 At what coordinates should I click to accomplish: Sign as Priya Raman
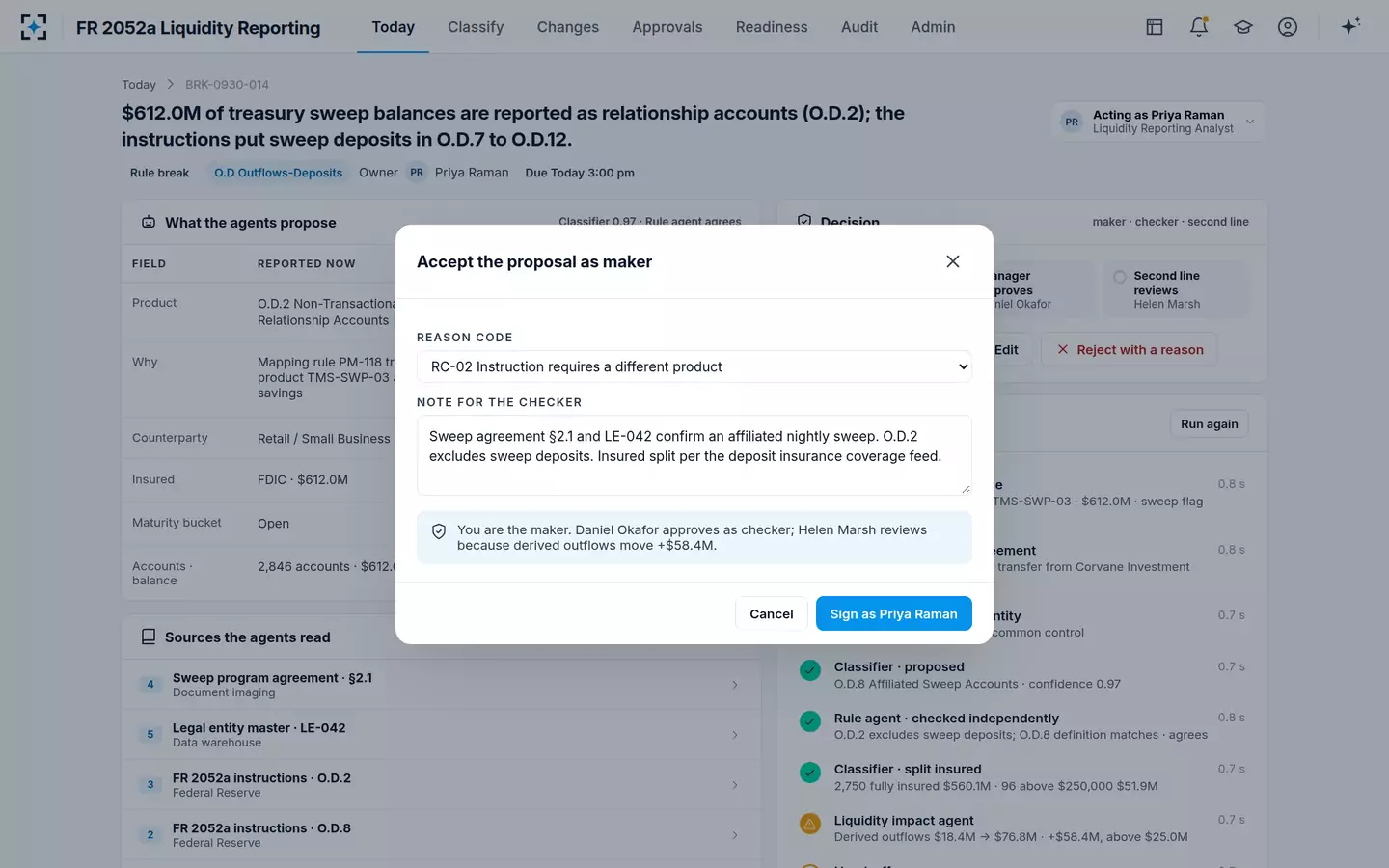click(894, 613)
